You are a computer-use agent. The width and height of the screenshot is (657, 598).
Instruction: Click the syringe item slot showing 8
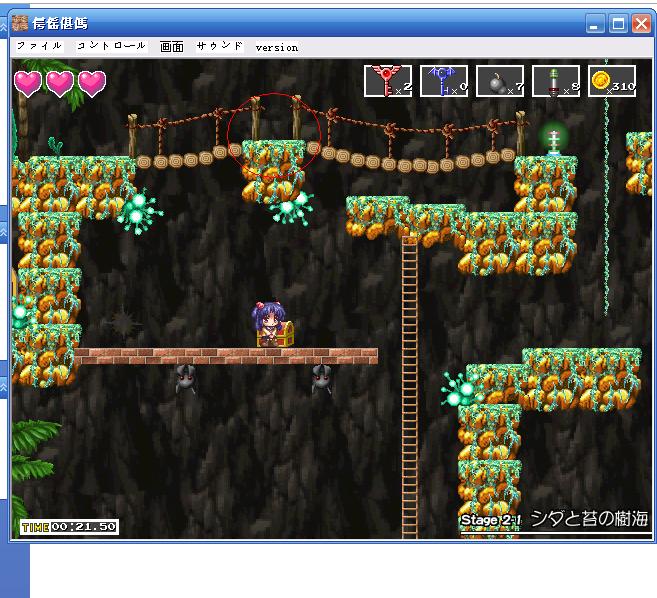point(556,81)
